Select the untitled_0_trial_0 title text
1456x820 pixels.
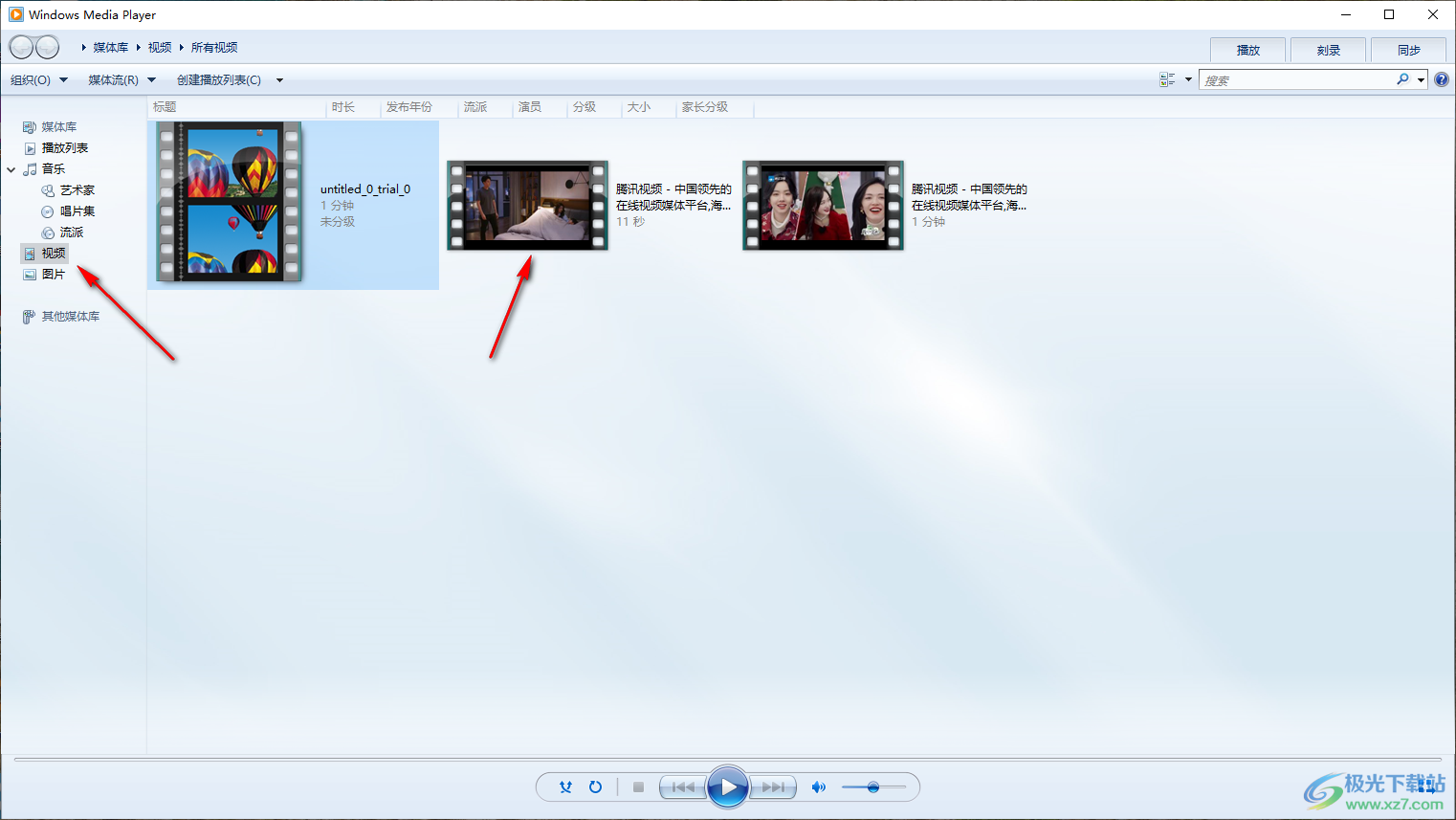point(365,189)
